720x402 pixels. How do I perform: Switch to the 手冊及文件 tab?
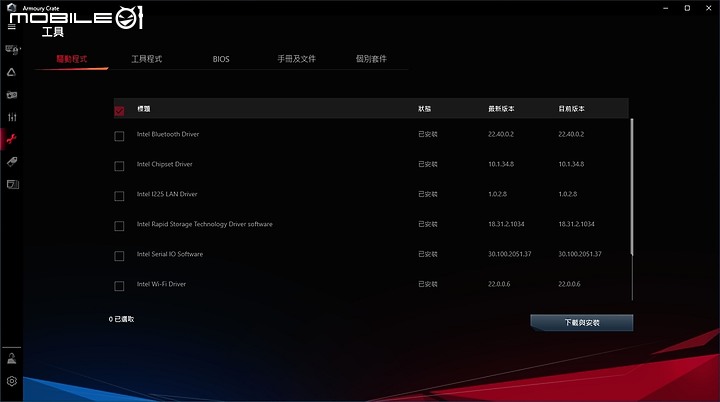pyautogui.click(x=296, y=59)
